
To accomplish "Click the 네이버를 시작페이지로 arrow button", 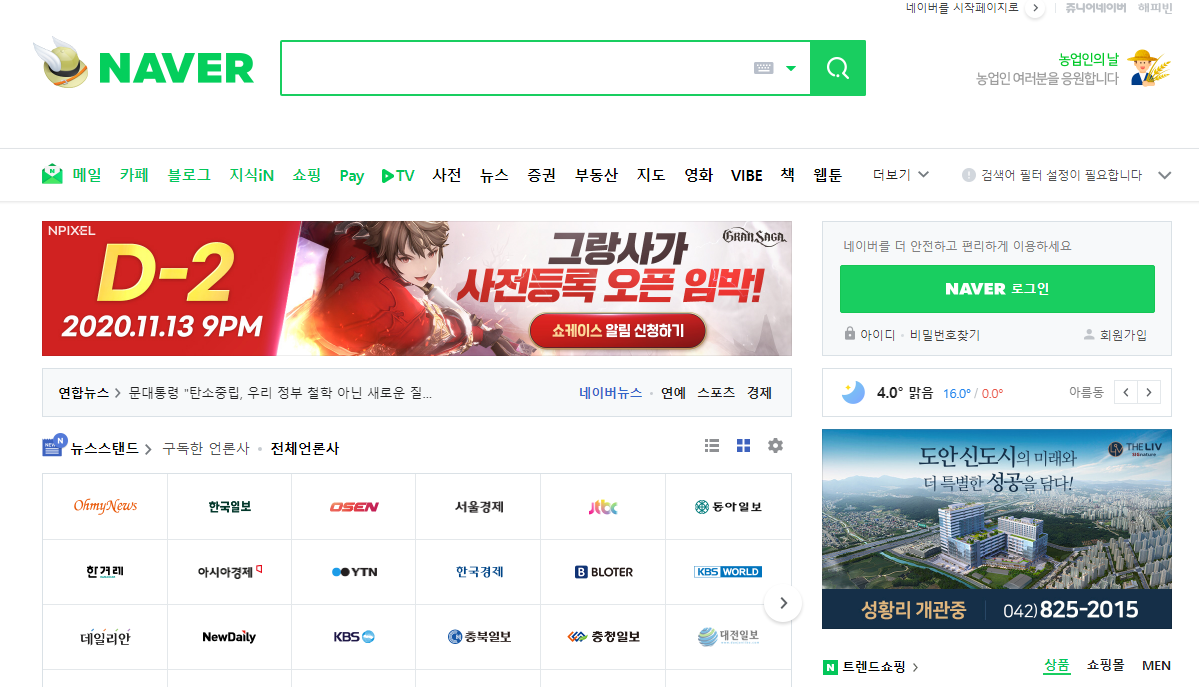I will (x=1035, y=8).
